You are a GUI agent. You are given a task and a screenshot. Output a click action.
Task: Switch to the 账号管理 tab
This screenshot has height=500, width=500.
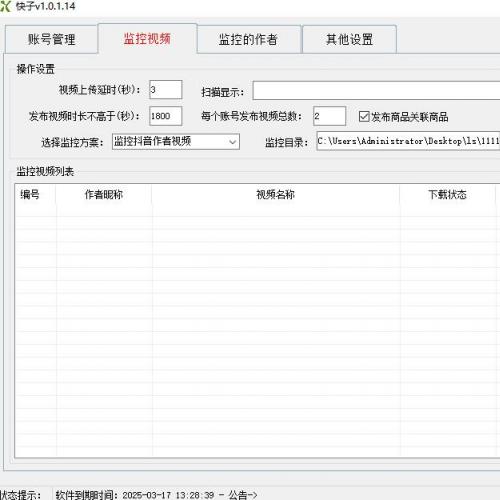51,39
